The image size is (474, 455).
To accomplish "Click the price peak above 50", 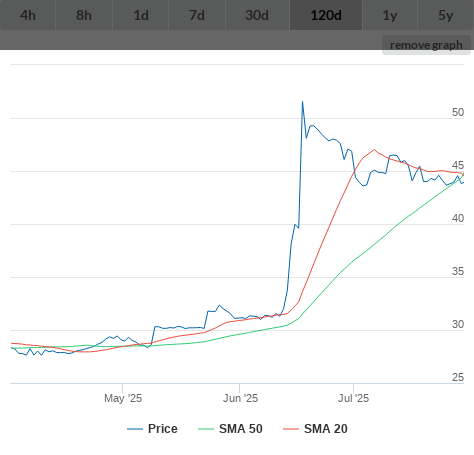I will [302, 102].
